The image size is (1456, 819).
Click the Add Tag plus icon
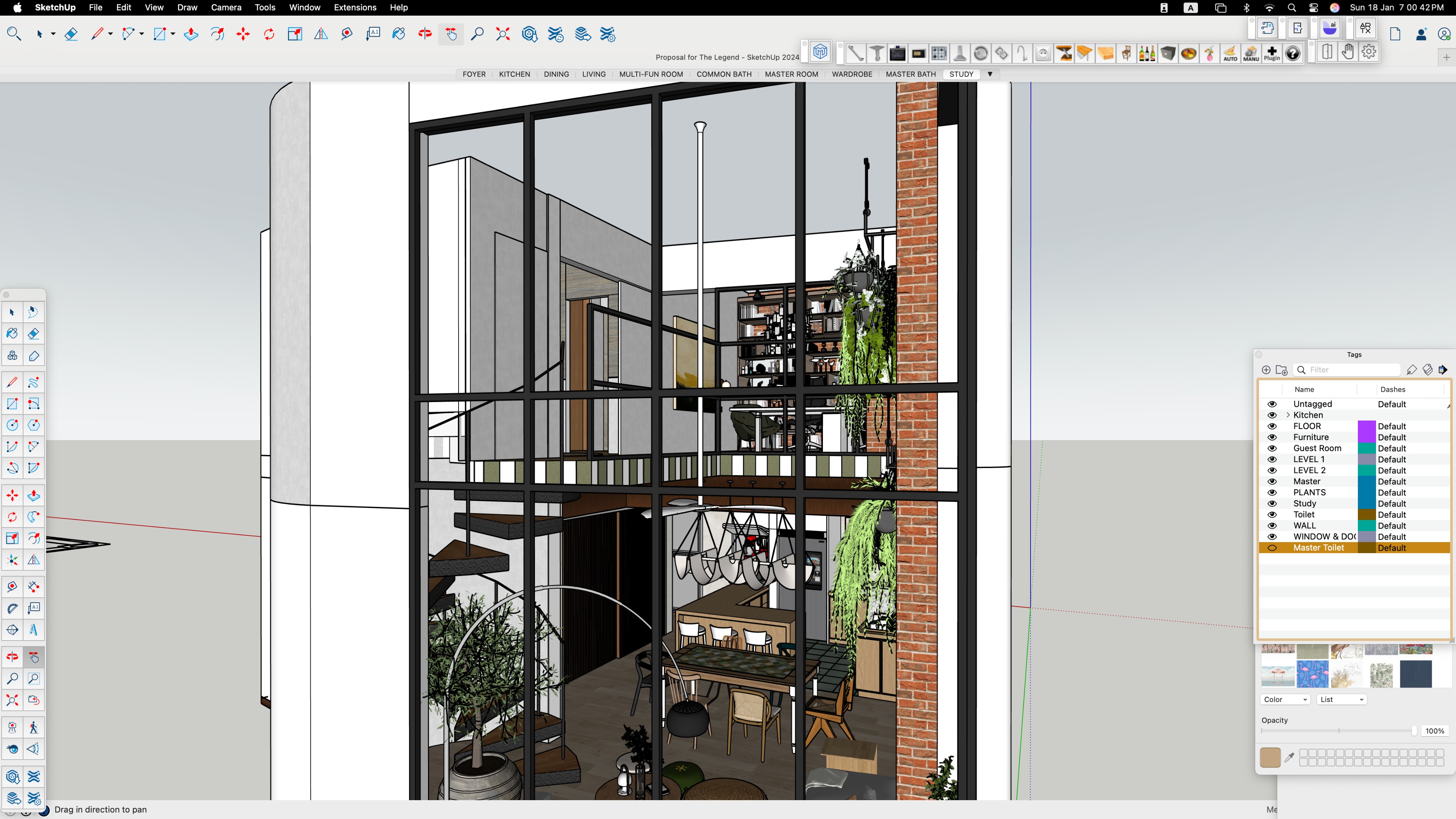pos(1266,370)
